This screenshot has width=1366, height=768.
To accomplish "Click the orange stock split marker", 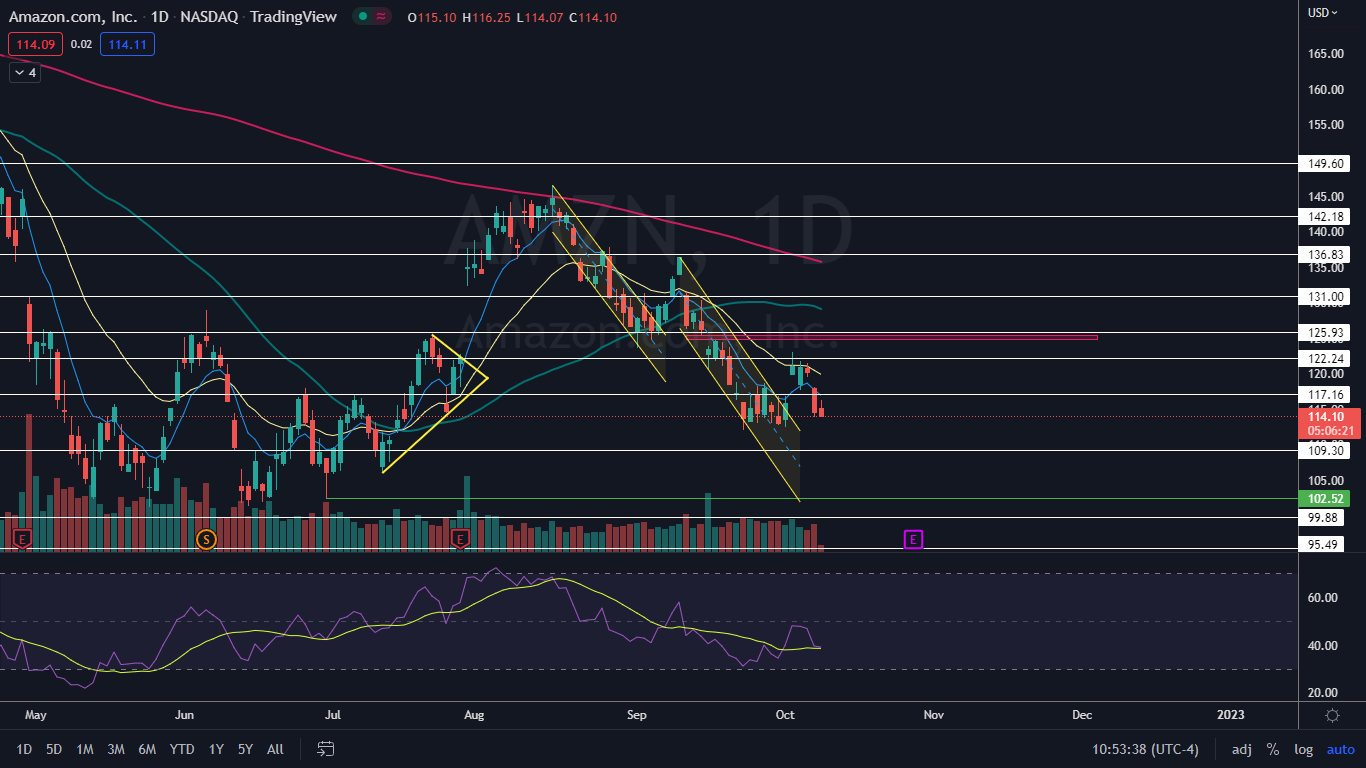I will 206,539.
